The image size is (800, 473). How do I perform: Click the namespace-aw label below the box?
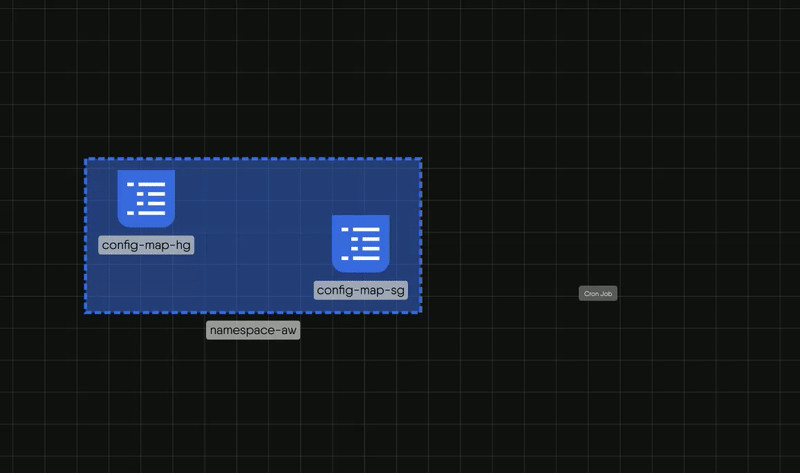253,330
